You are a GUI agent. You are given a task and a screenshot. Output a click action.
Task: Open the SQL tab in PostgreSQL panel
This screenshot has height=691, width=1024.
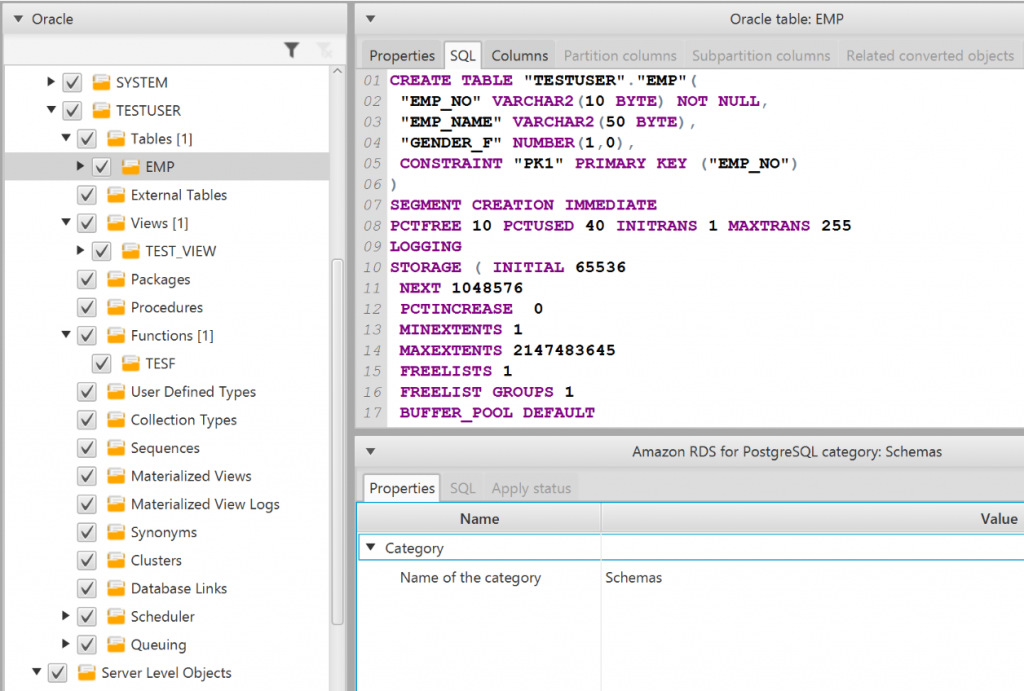click(x=462, y=488)
